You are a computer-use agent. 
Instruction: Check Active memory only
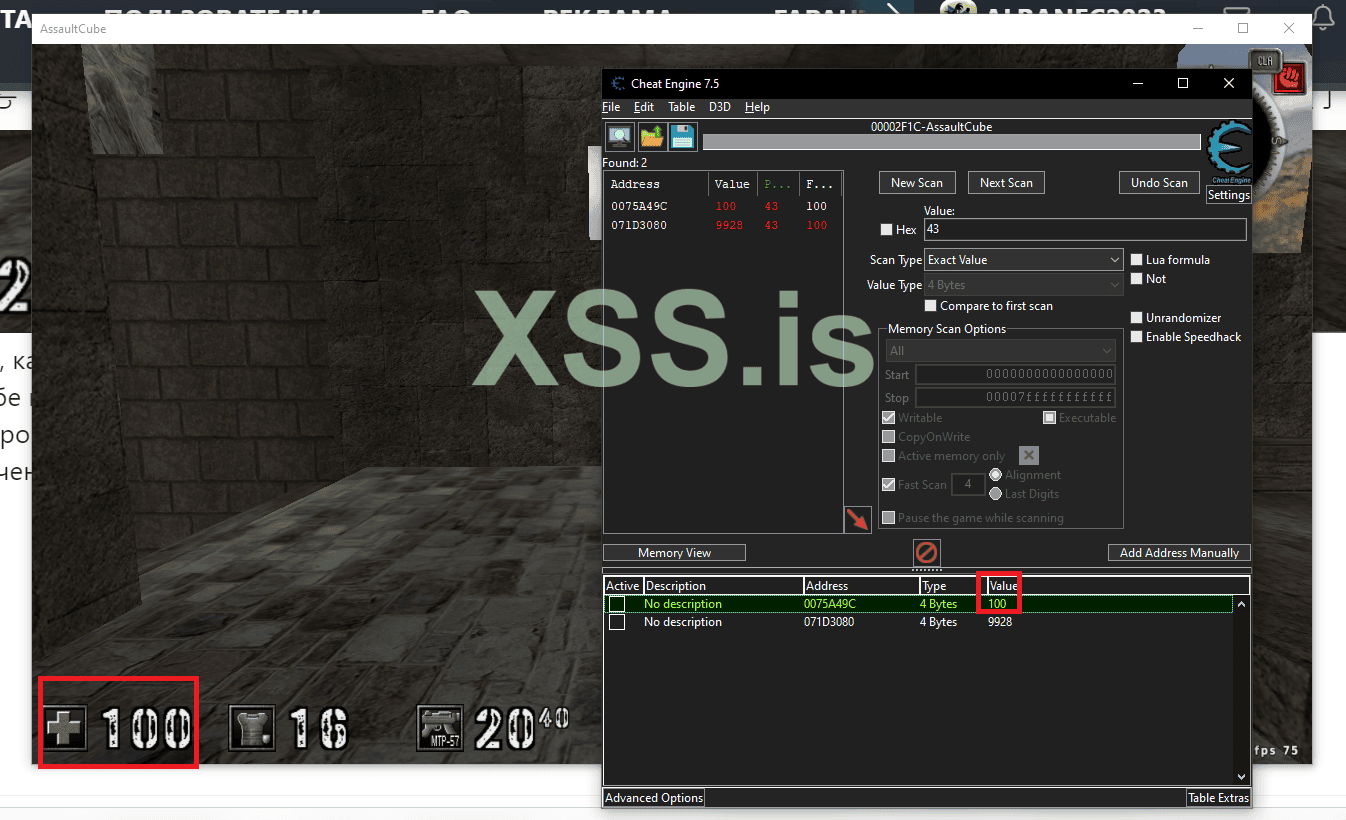click(888, 456)
